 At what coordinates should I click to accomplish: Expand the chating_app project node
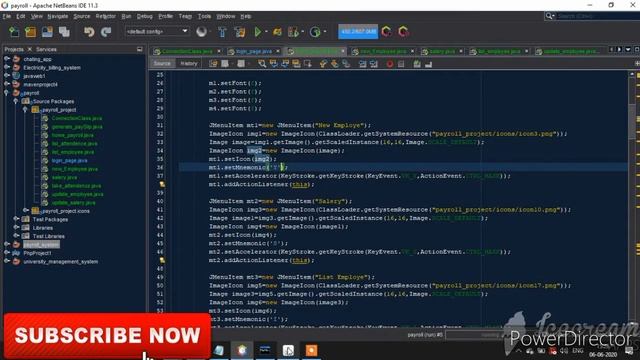7,59
